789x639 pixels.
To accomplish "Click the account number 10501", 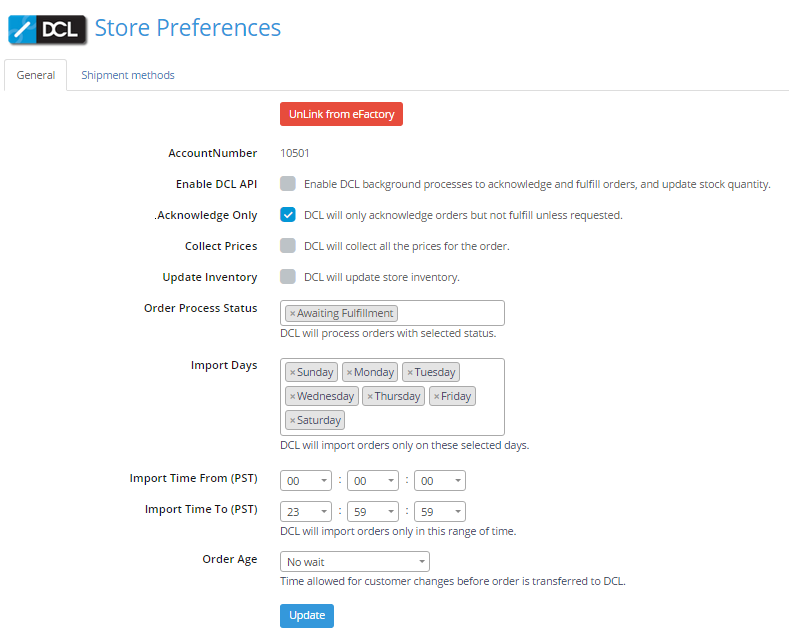I will (295, 153).
